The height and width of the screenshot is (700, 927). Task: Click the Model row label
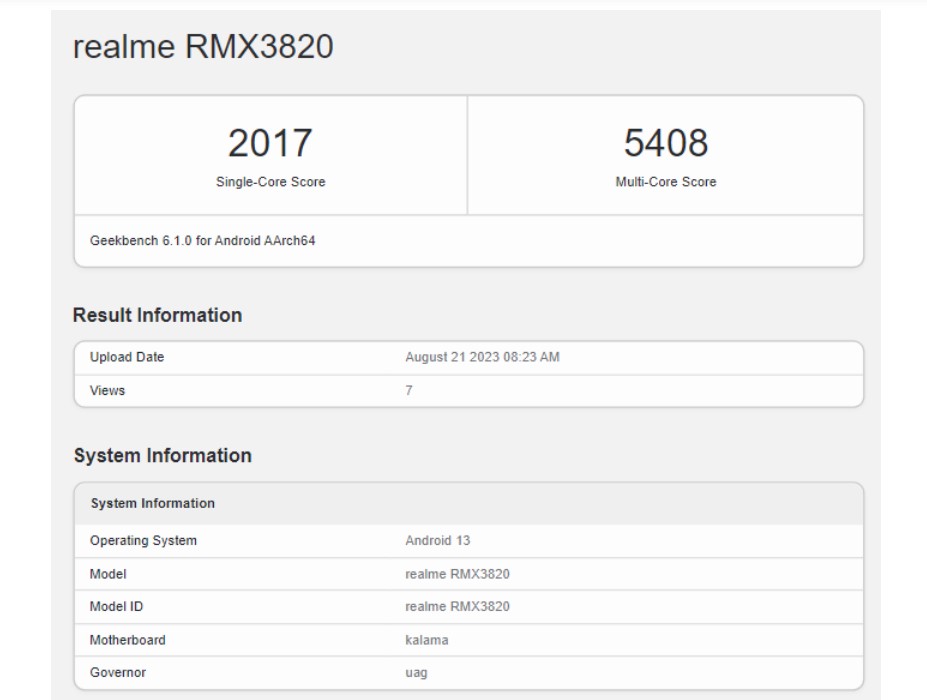[108, 574]
